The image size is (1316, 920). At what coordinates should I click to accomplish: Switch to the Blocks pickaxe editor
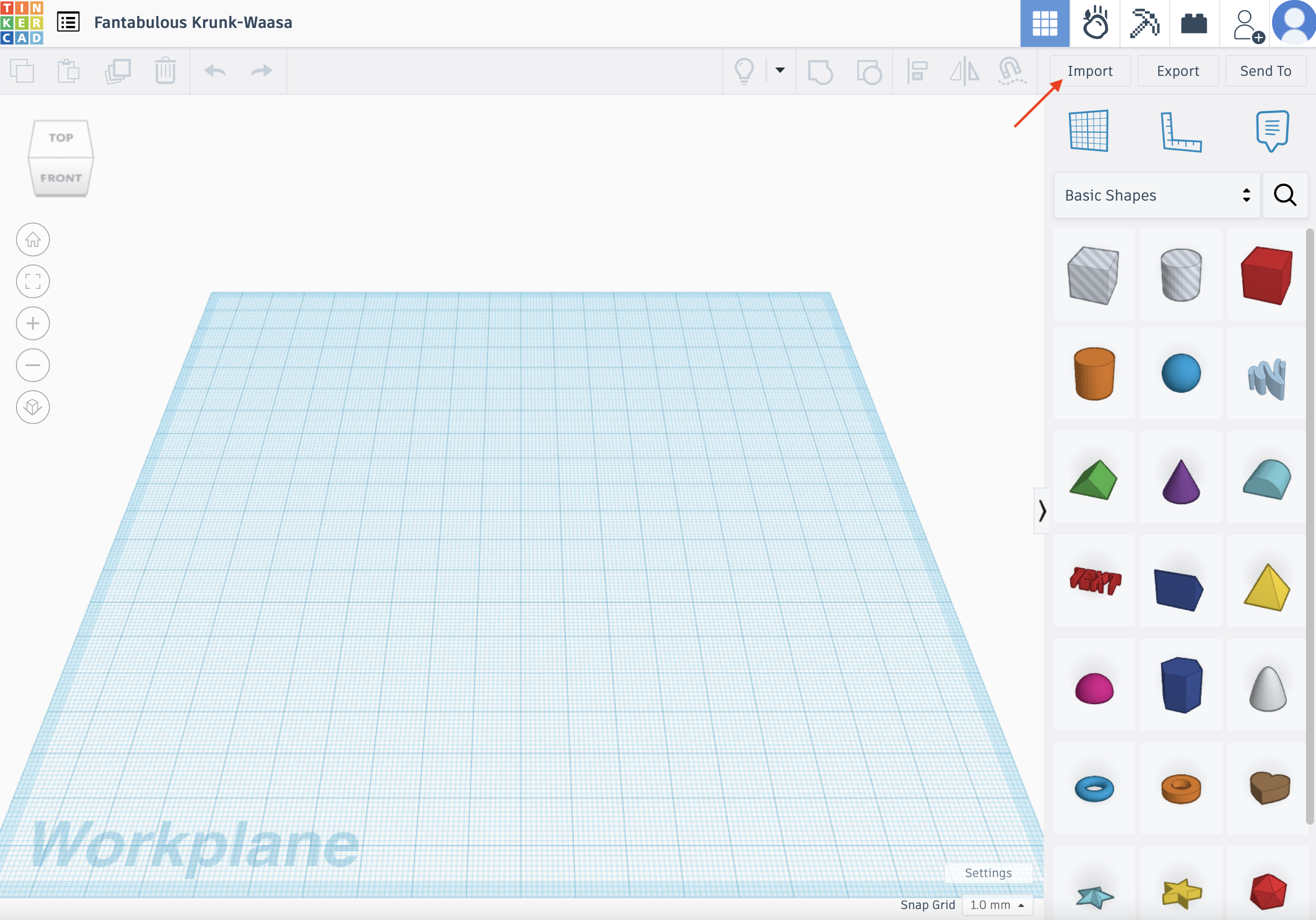(1144, 23)
